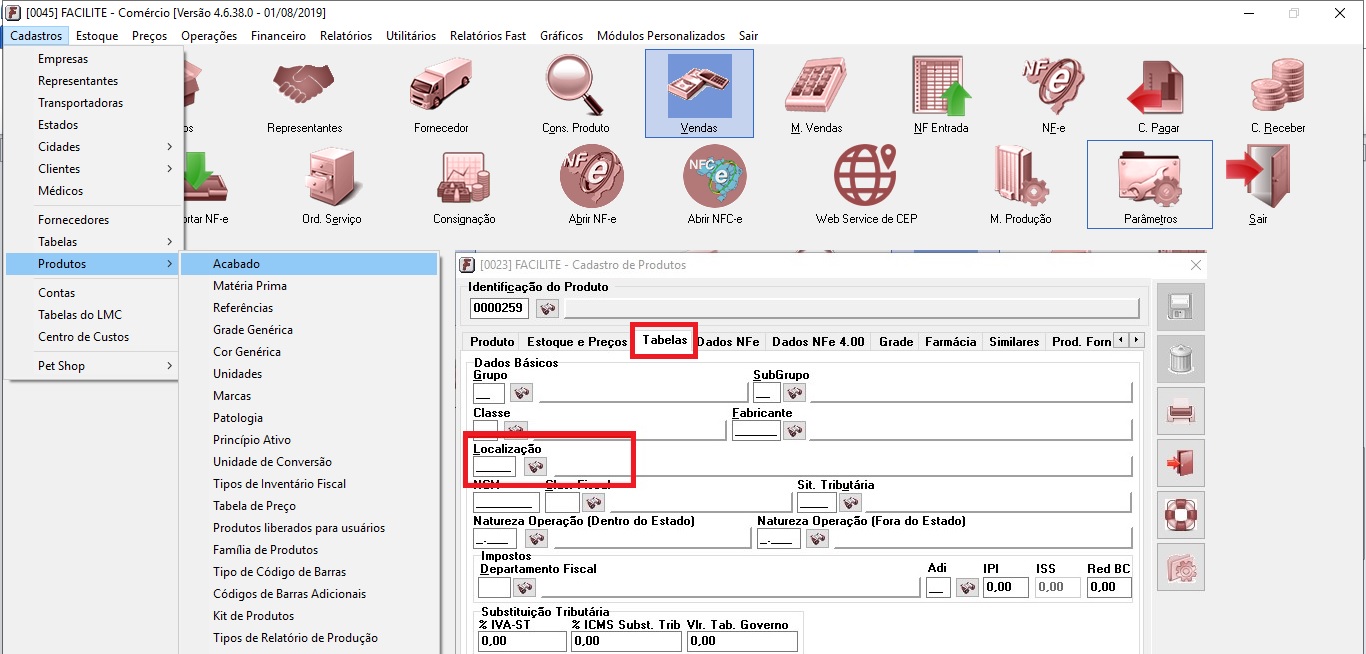Click the lifebuoy help icon in Cadastro de Produtos
The height and width of the screenshot is (654, 1366).
tap(1181, 515)
